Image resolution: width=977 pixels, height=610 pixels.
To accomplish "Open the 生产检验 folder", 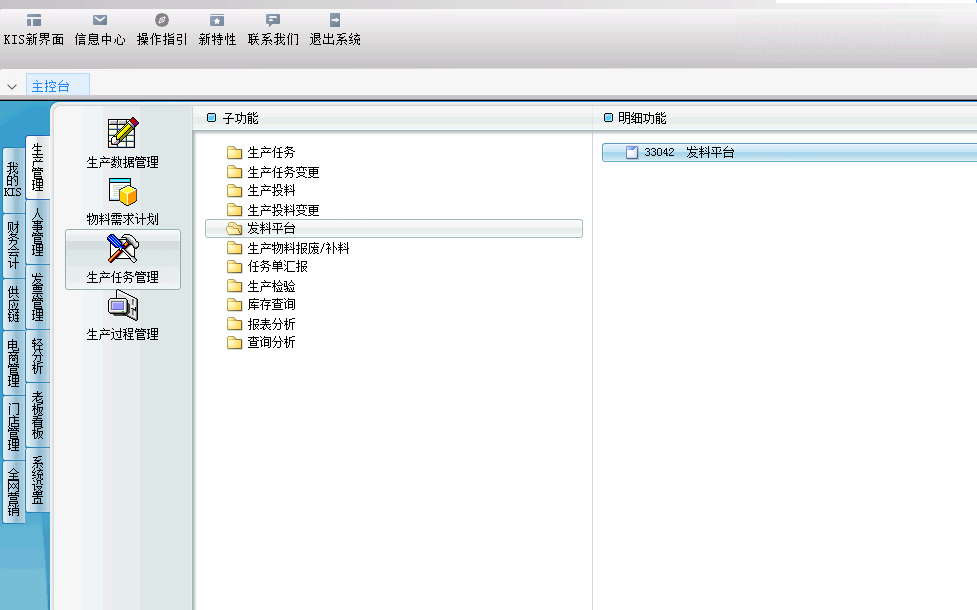I will 261,286.
